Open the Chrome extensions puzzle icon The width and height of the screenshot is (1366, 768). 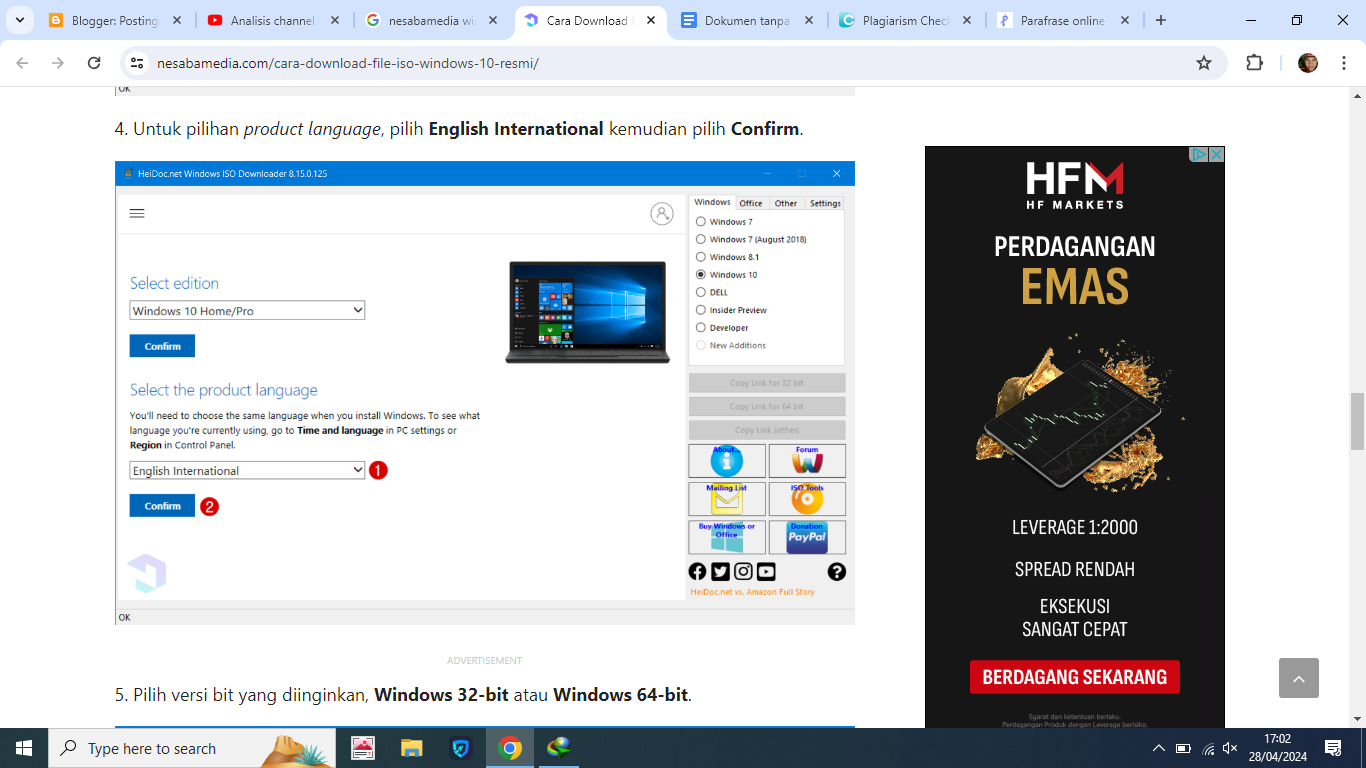pos(1254,63)
